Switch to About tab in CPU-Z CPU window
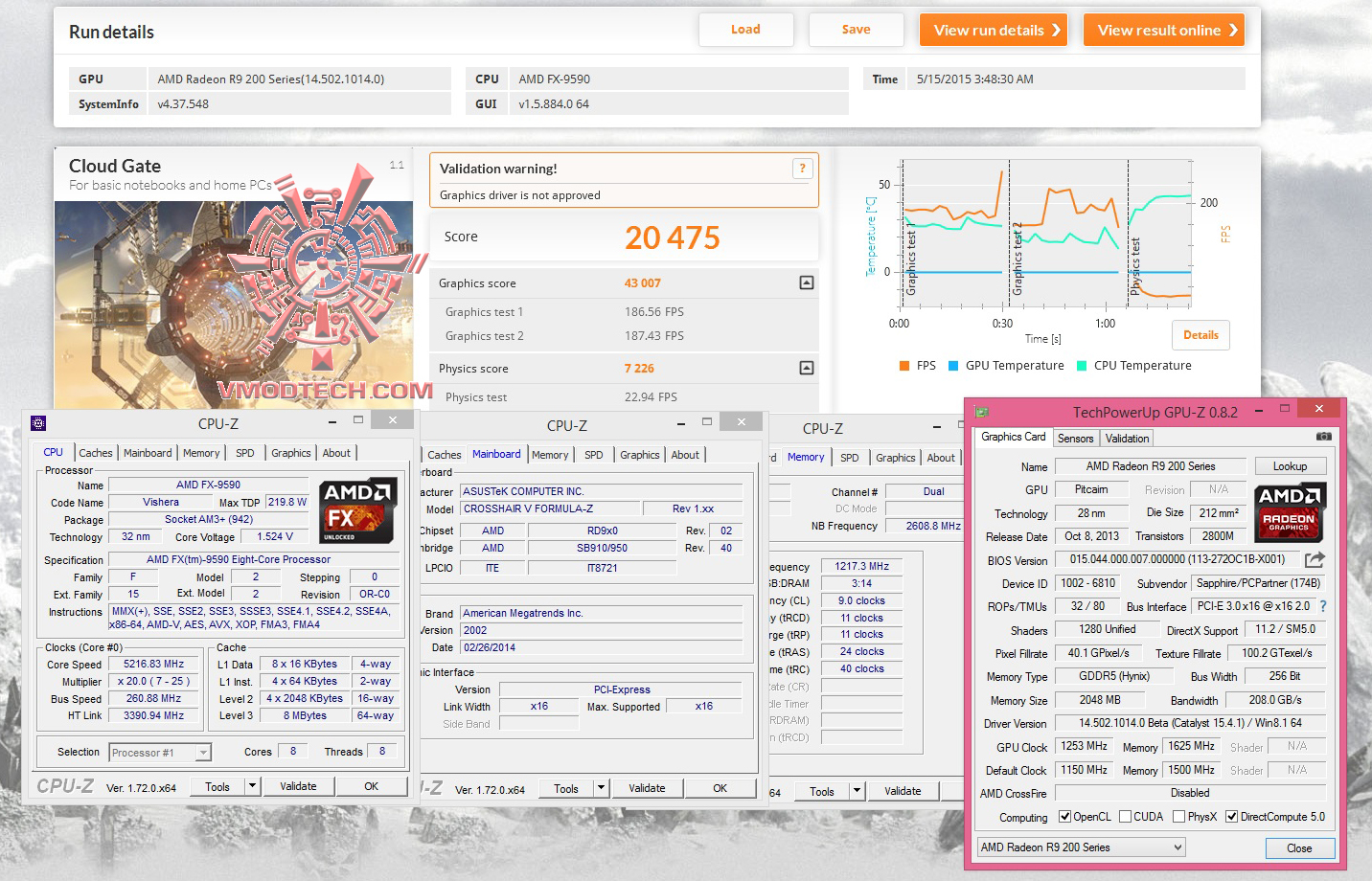The width and height of the screenshot is (1372, 881). point(336,453)
